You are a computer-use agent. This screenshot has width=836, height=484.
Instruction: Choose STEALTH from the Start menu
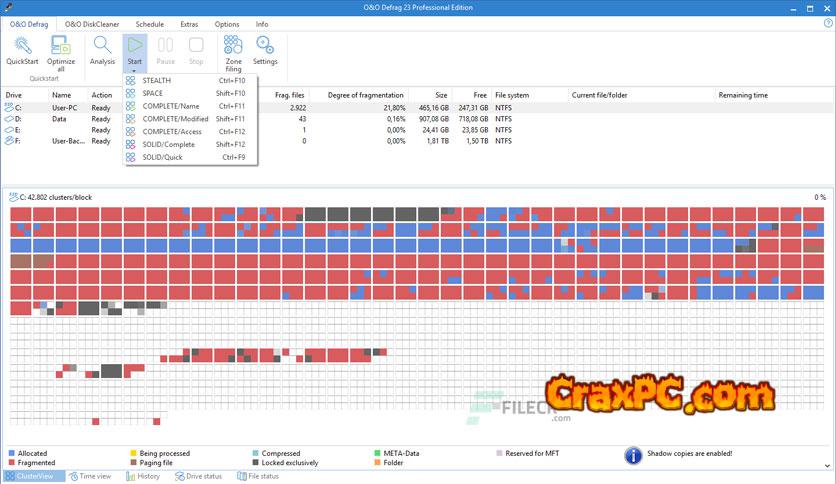tap(157, 80)
